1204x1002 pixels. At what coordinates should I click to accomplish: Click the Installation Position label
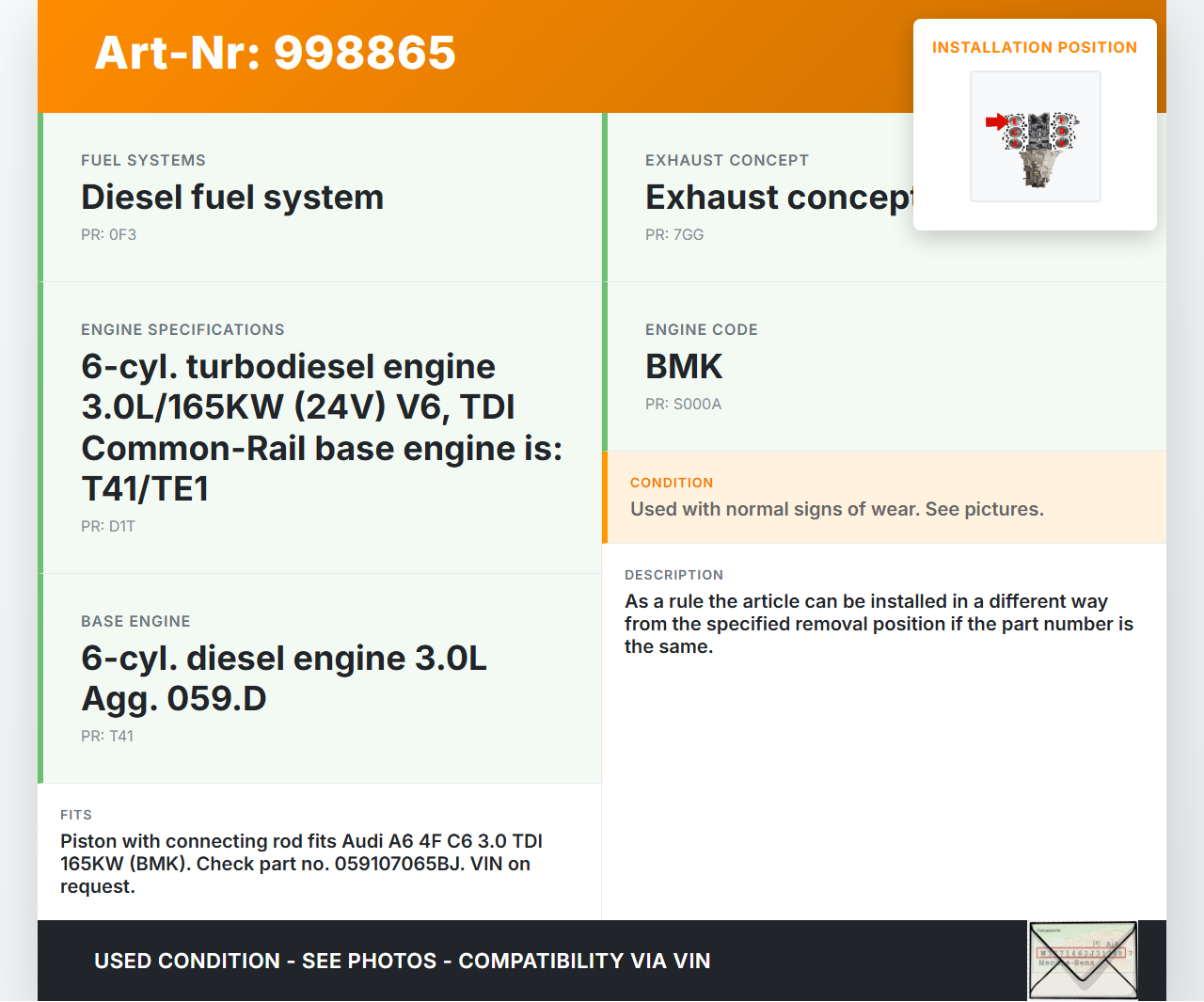click(1034, 47)
